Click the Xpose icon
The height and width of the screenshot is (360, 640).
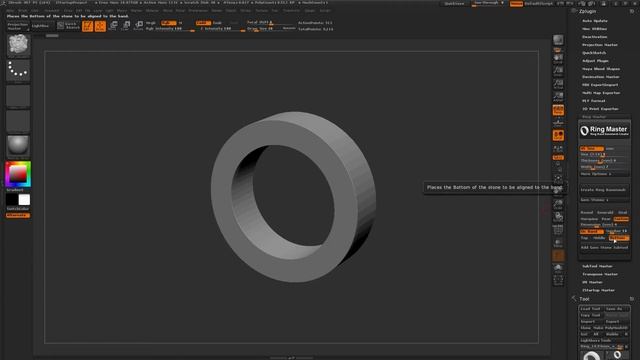[x=558, y=280]
